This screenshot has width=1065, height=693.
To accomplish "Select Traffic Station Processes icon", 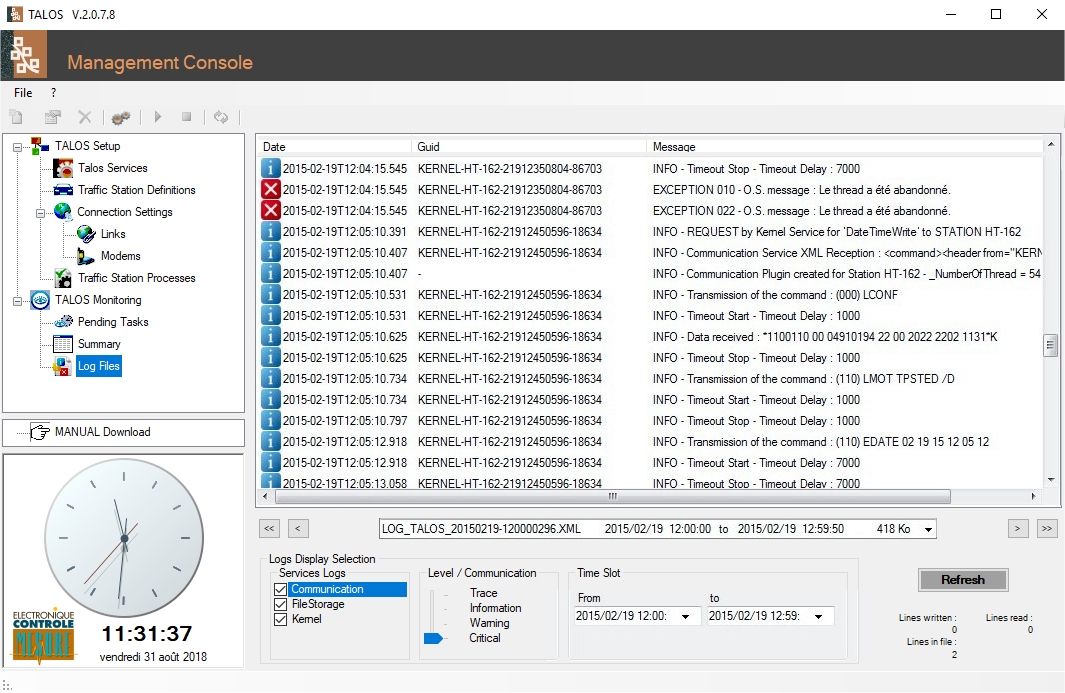I will click(63, 277).
